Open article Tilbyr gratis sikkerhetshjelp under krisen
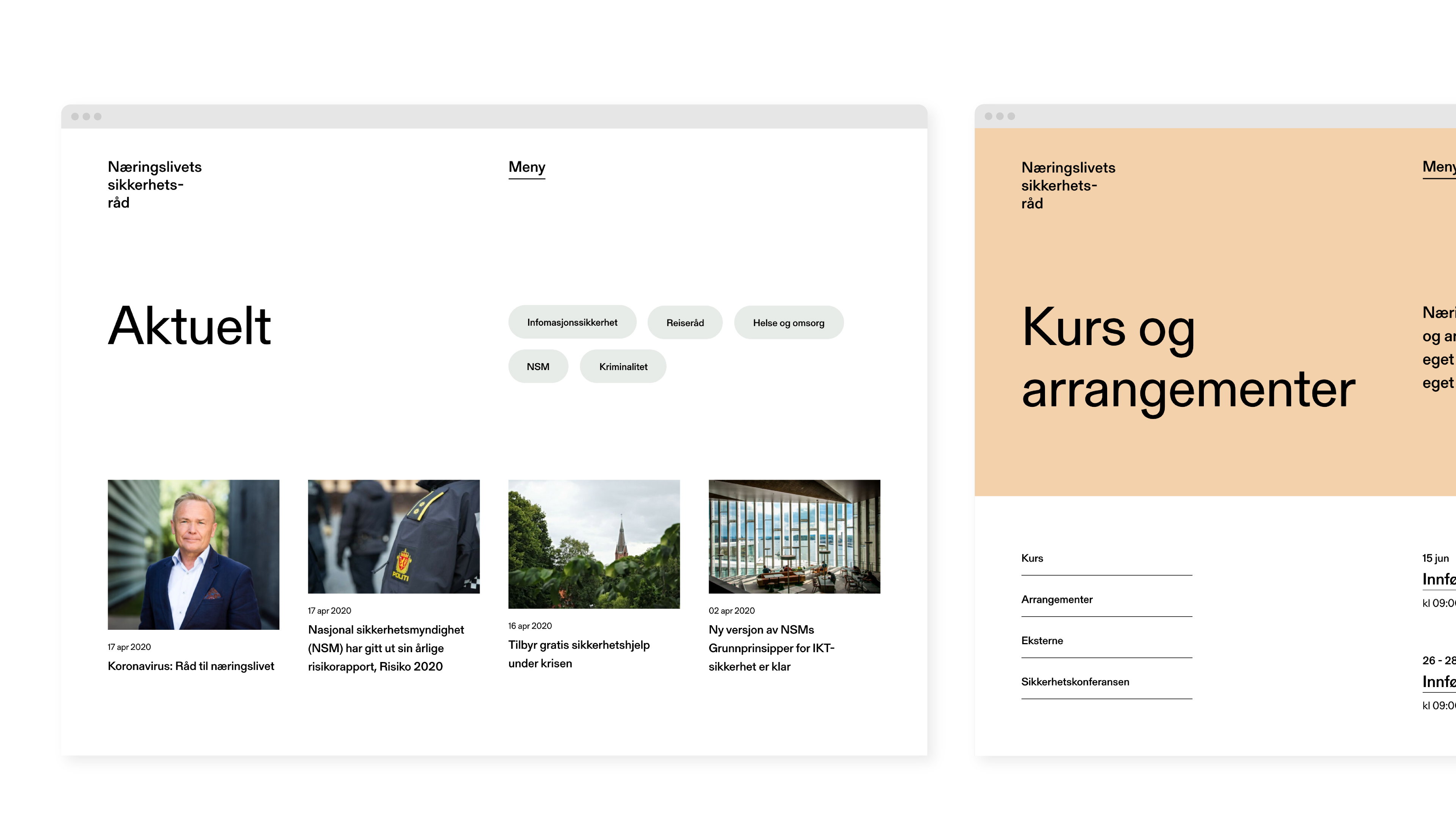Screen dimensions: 1456x819 click(x=579, y=654)
